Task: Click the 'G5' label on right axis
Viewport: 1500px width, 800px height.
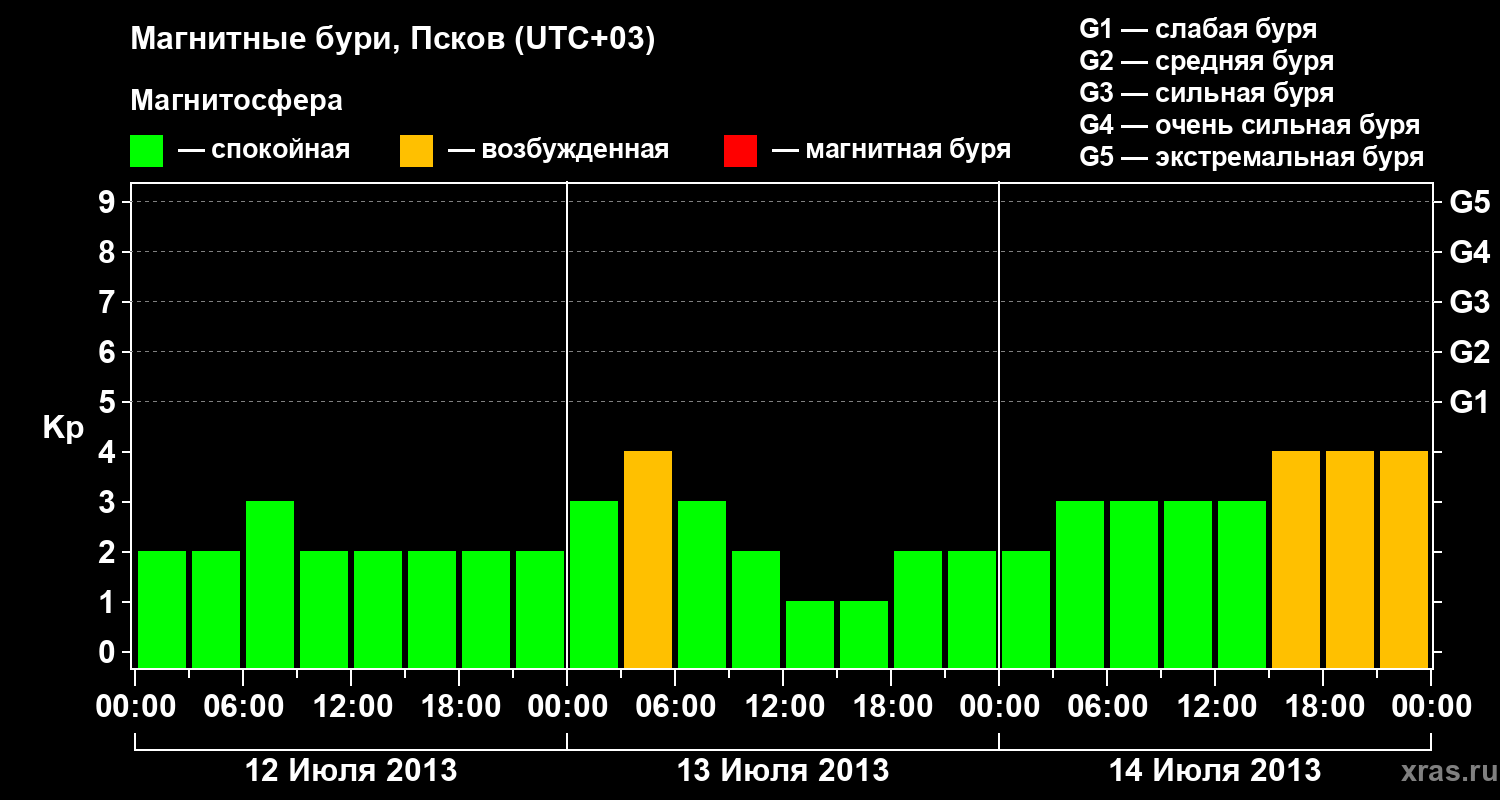Action: pos(1469,202)
